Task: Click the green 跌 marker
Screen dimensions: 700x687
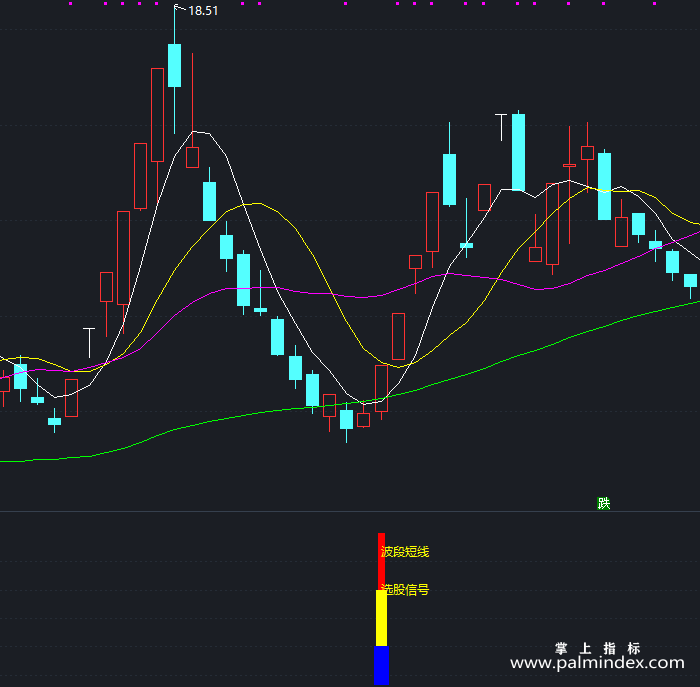Action: (x=604, y=504)
